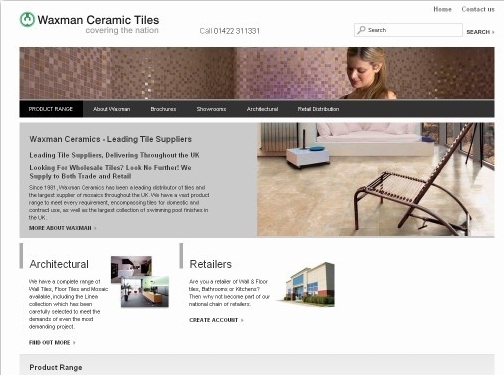Viewport: 504px width, 375px height.
Task: Click the tiled floor lounge chair photo
Action: pos(376,180)
